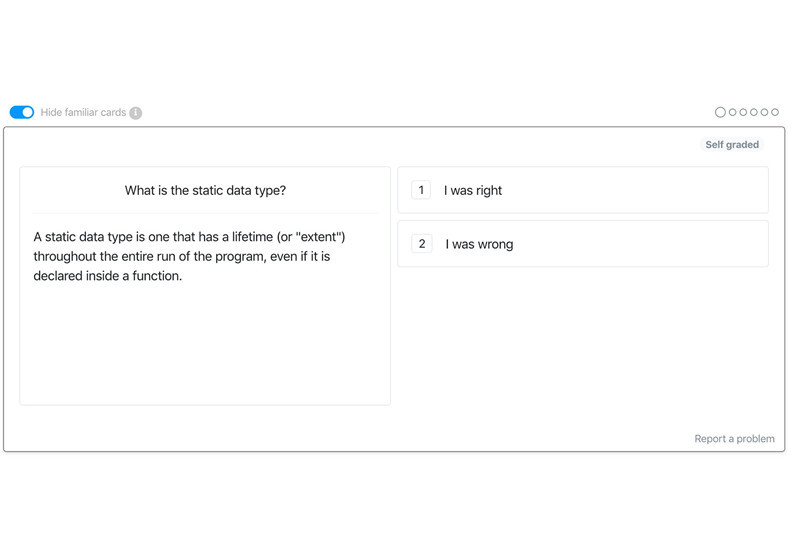Click the number 2 key badge
The height and width of the screenshot is (551, 800).
pos(421,244)
